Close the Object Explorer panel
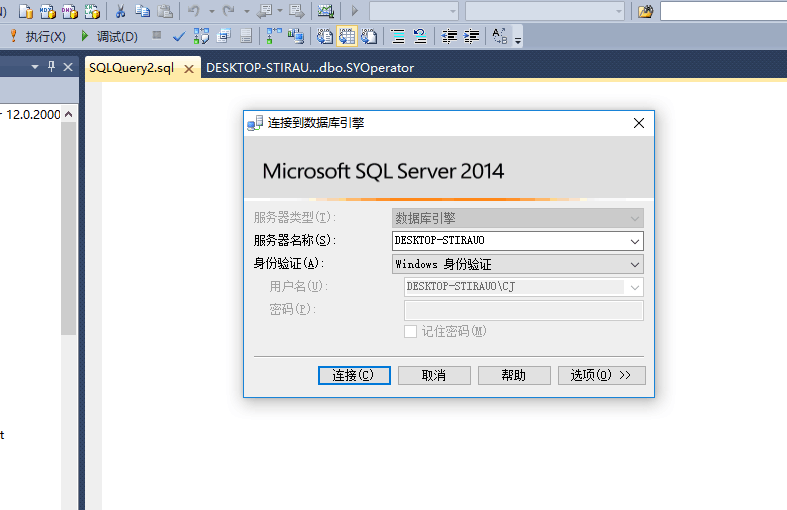This screenshot has width=787, height=510. [x=68, y=67]
